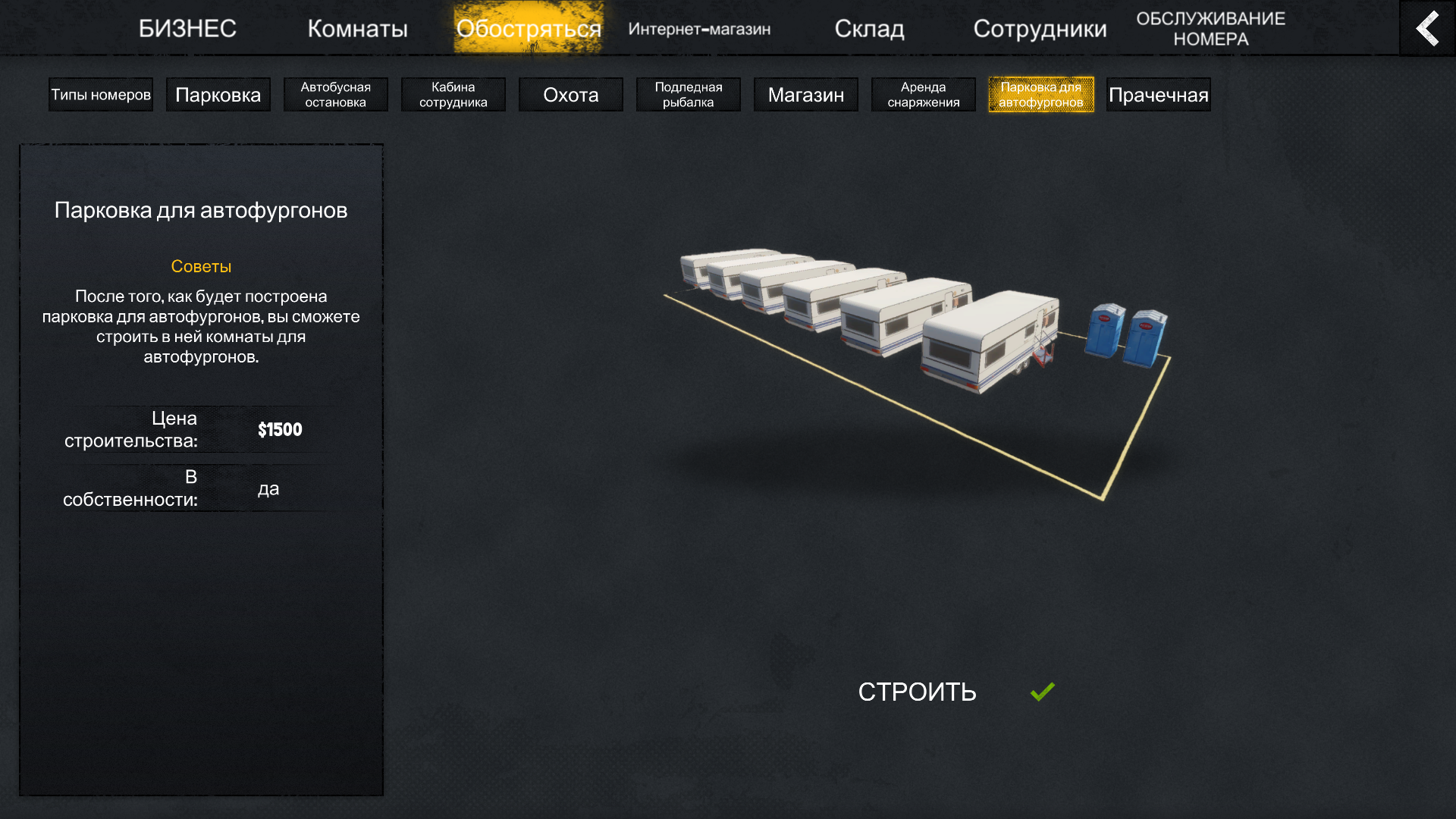
Task: Click the green checkmark next to СТРОИТЬ
Action: pyautogui.click(x=1043, y=692)
